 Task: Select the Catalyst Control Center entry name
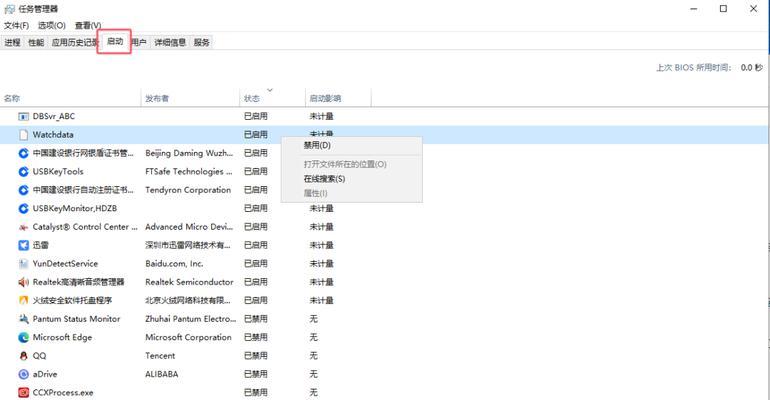point(85,227)
